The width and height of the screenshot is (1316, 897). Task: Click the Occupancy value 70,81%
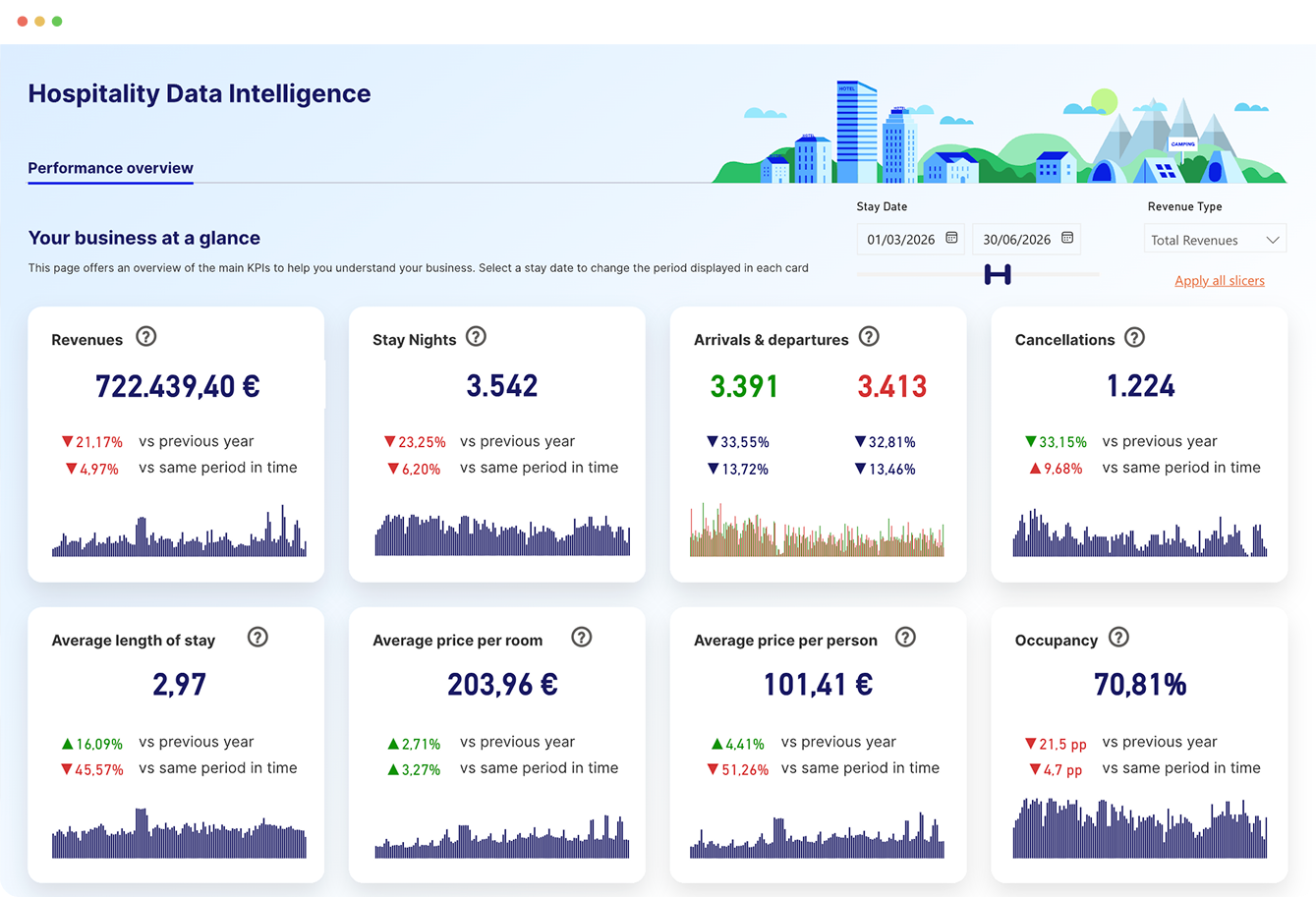coord(1140,685)
